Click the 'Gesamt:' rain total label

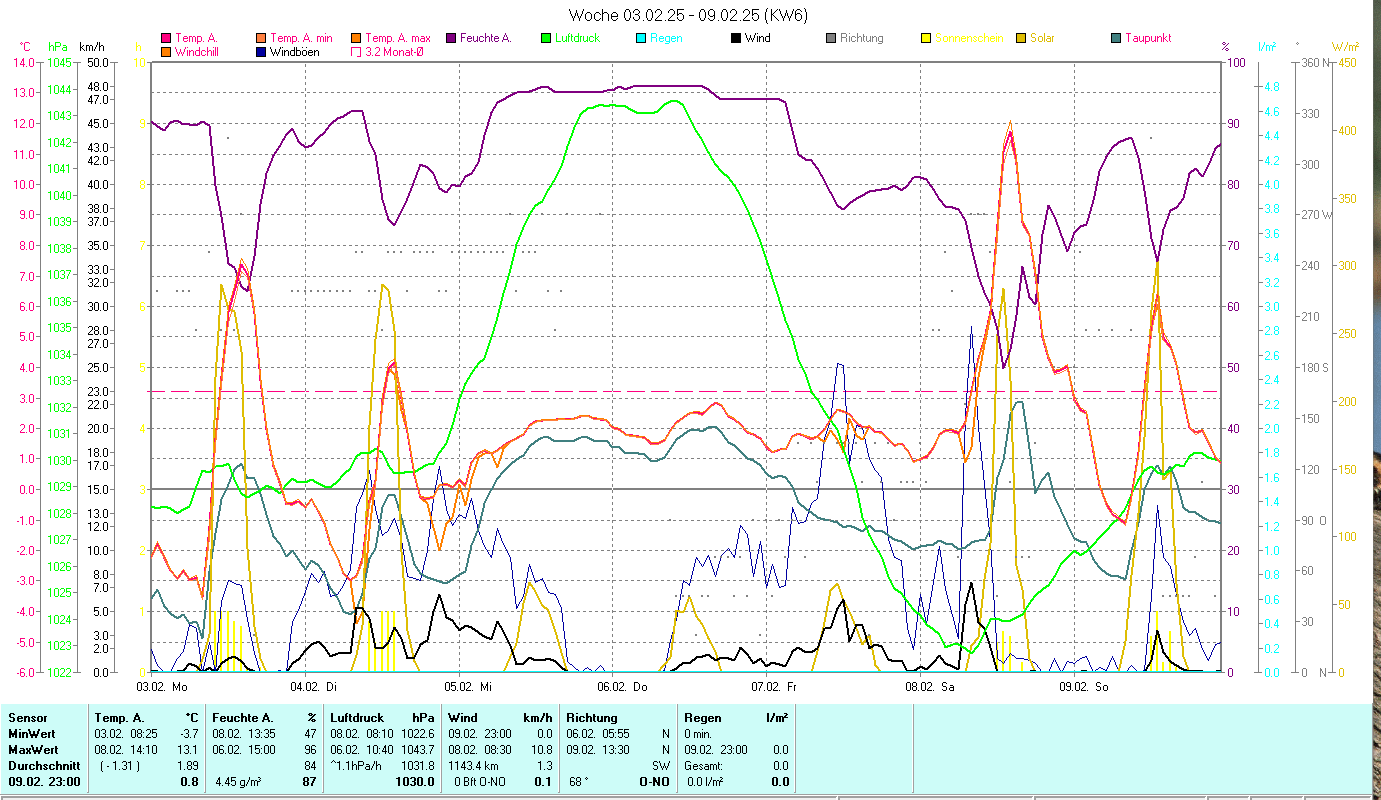click(x=703, y=766)
